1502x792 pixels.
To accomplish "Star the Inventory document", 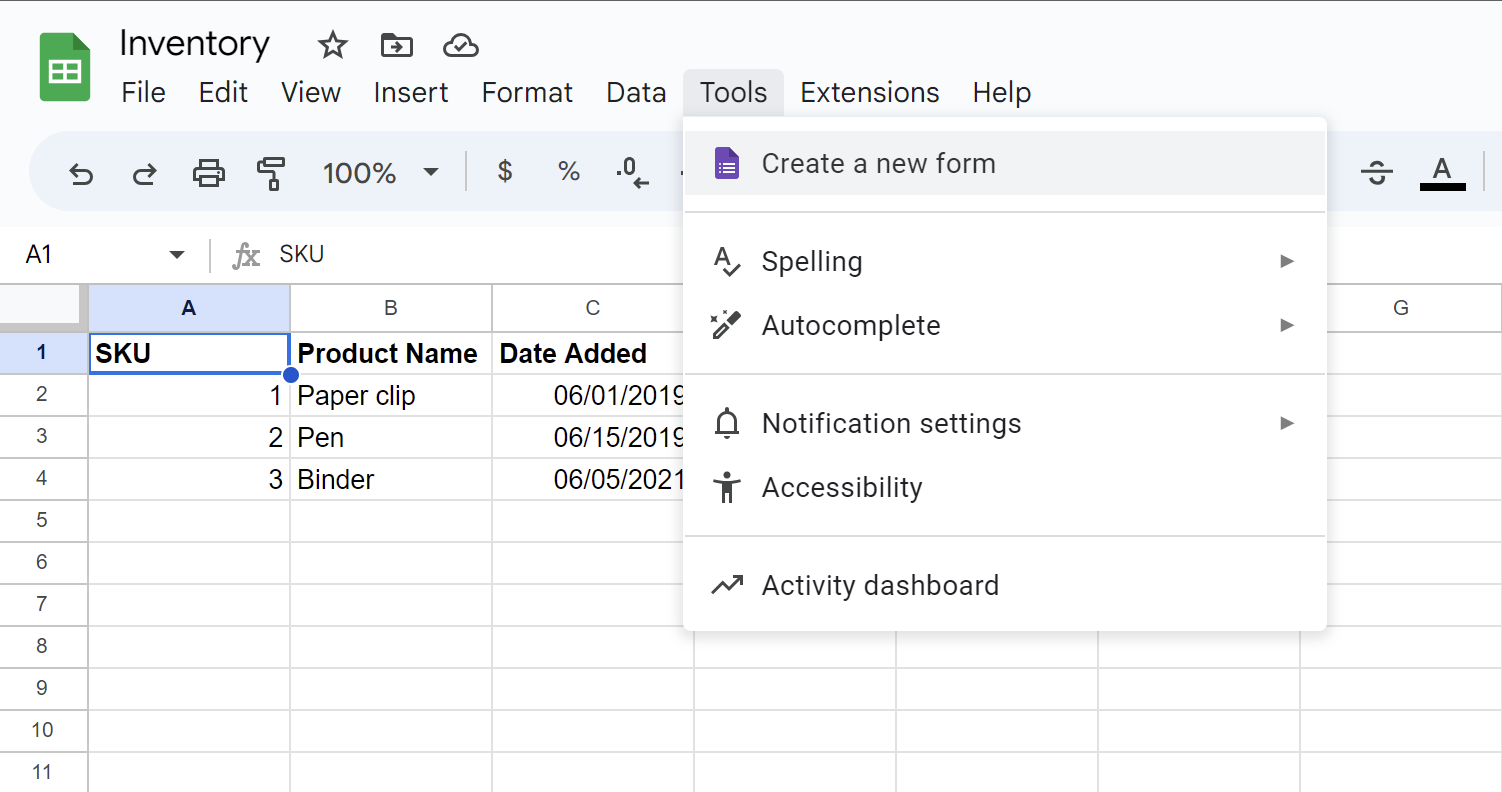I will tap(332, 45).
